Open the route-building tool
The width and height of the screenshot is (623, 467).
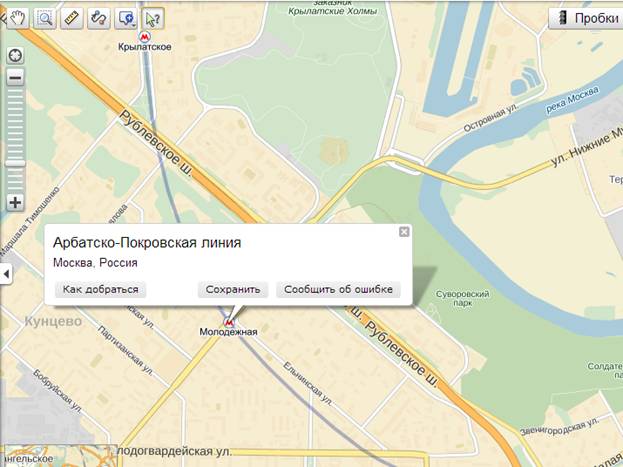tap(99, 19)
